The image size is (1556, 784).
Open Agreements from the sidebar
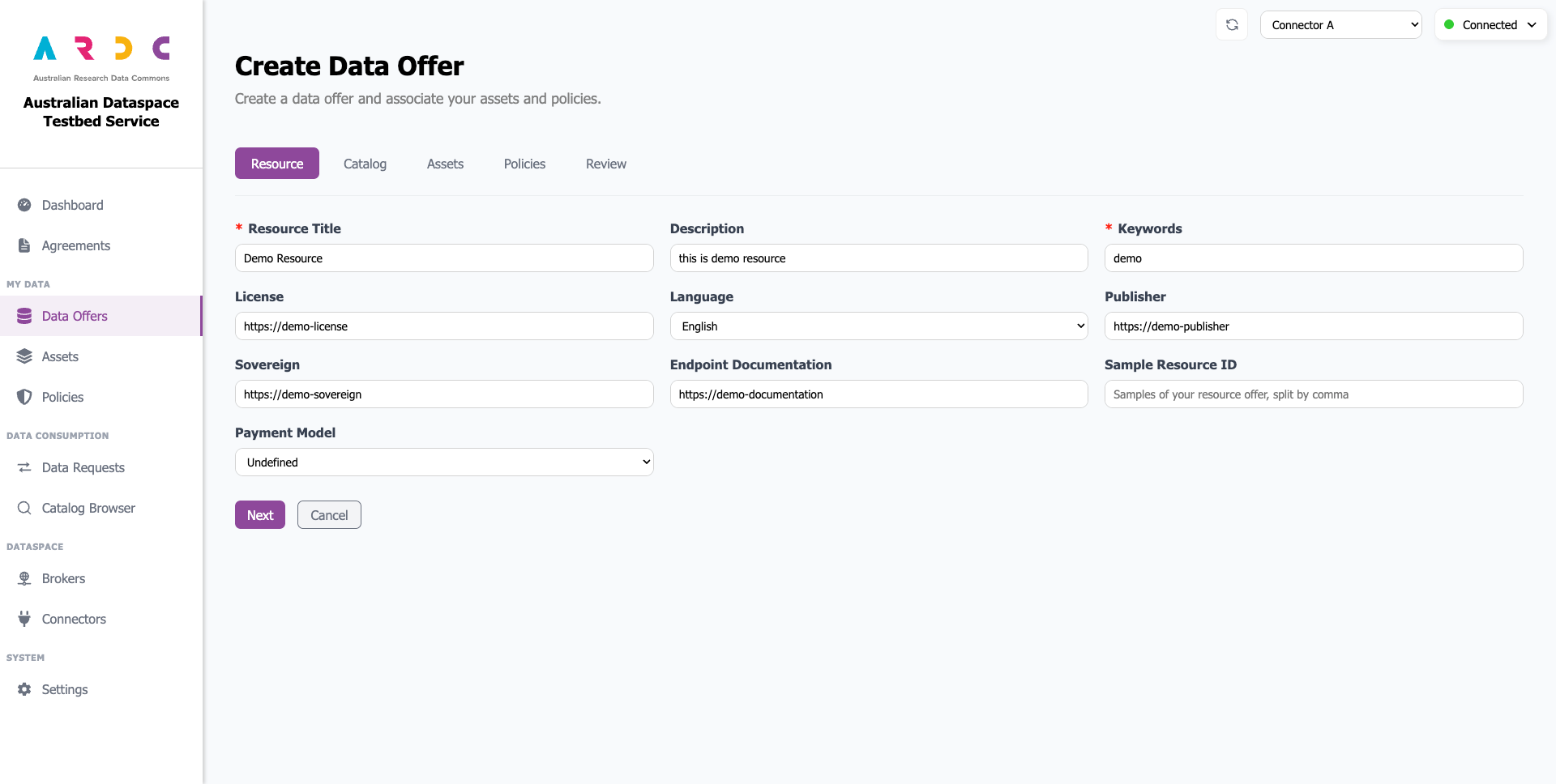point(101,245)
